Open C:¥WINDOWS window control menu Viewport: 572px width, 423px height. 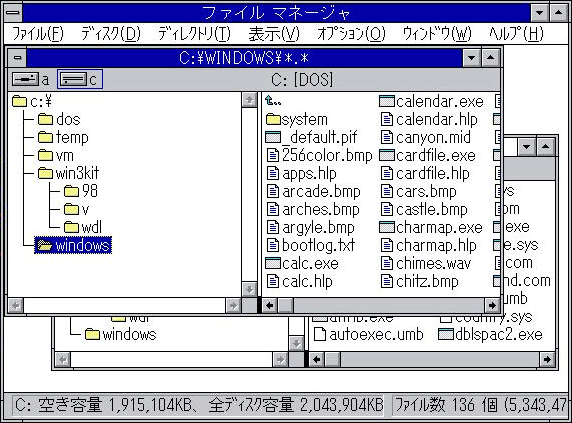17,58
